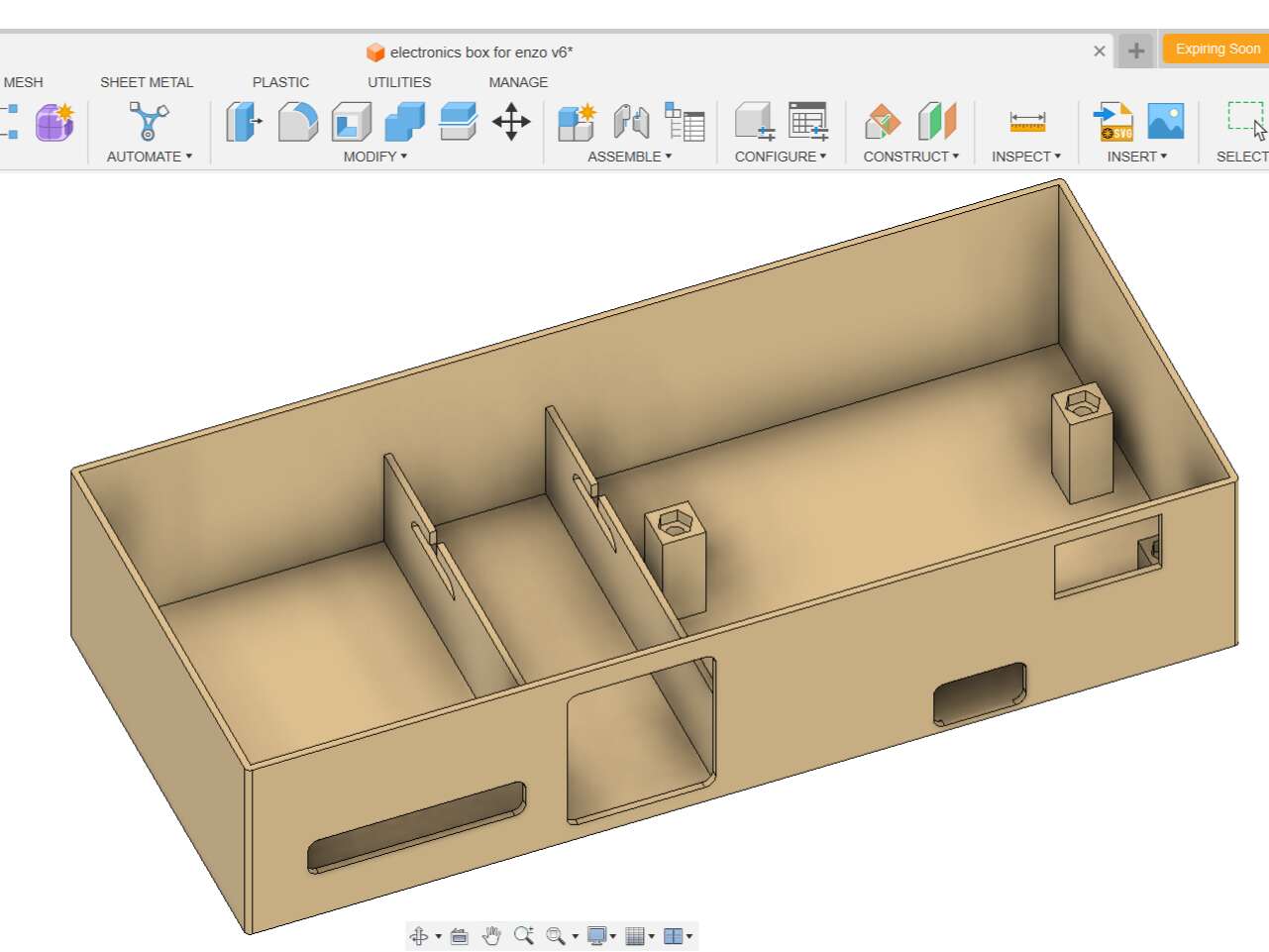Image resolution: width=1269 pixels, height=952 pixels.
Task: Expand the CONSTRUCT dropdown menu
Action: pos(911,157)
